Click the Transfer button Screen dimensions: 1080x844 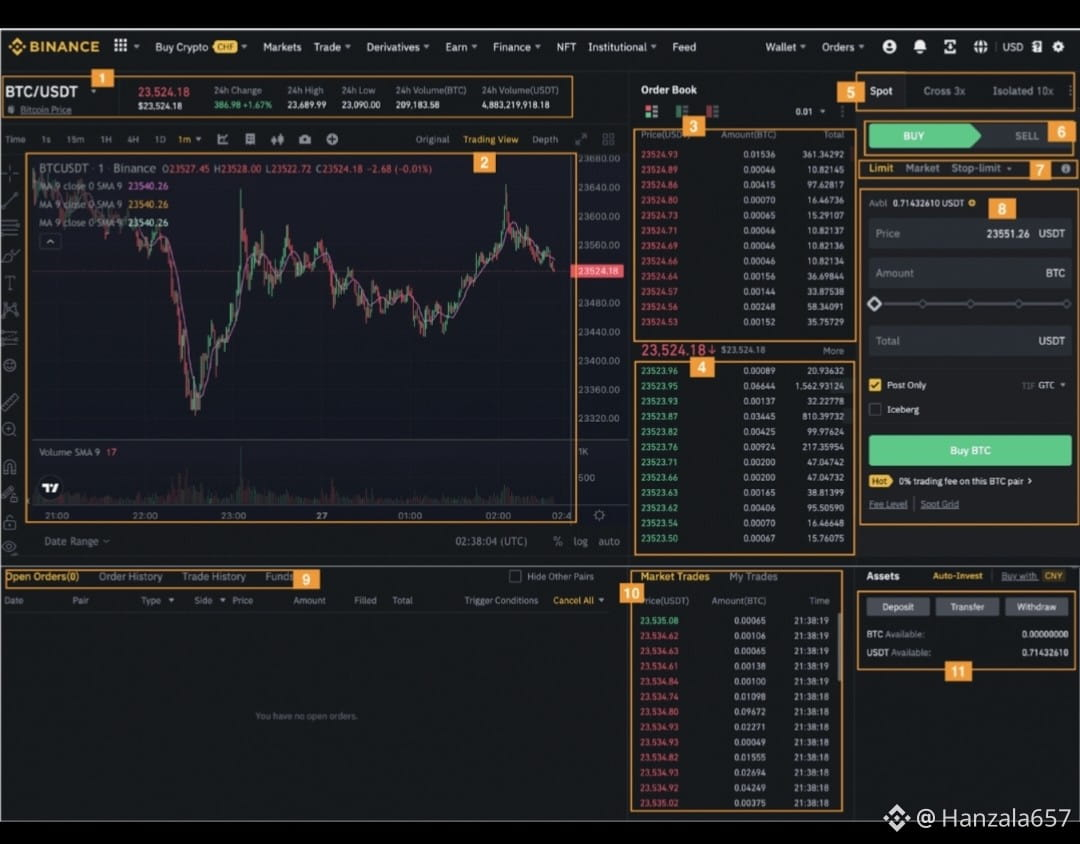click(966, 607)
